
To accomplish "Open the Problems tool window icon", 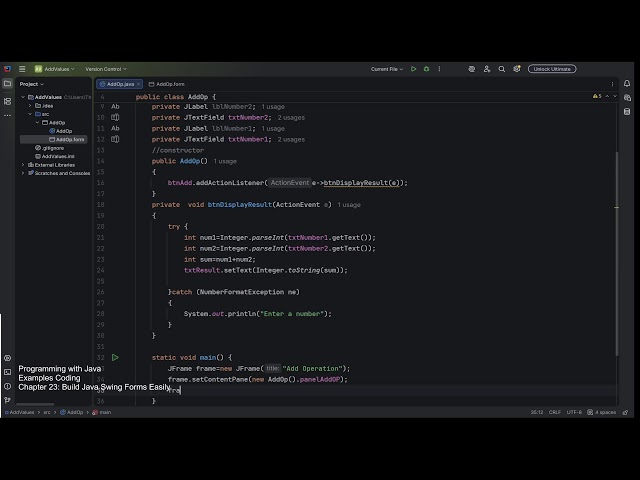I will point(7,386).
